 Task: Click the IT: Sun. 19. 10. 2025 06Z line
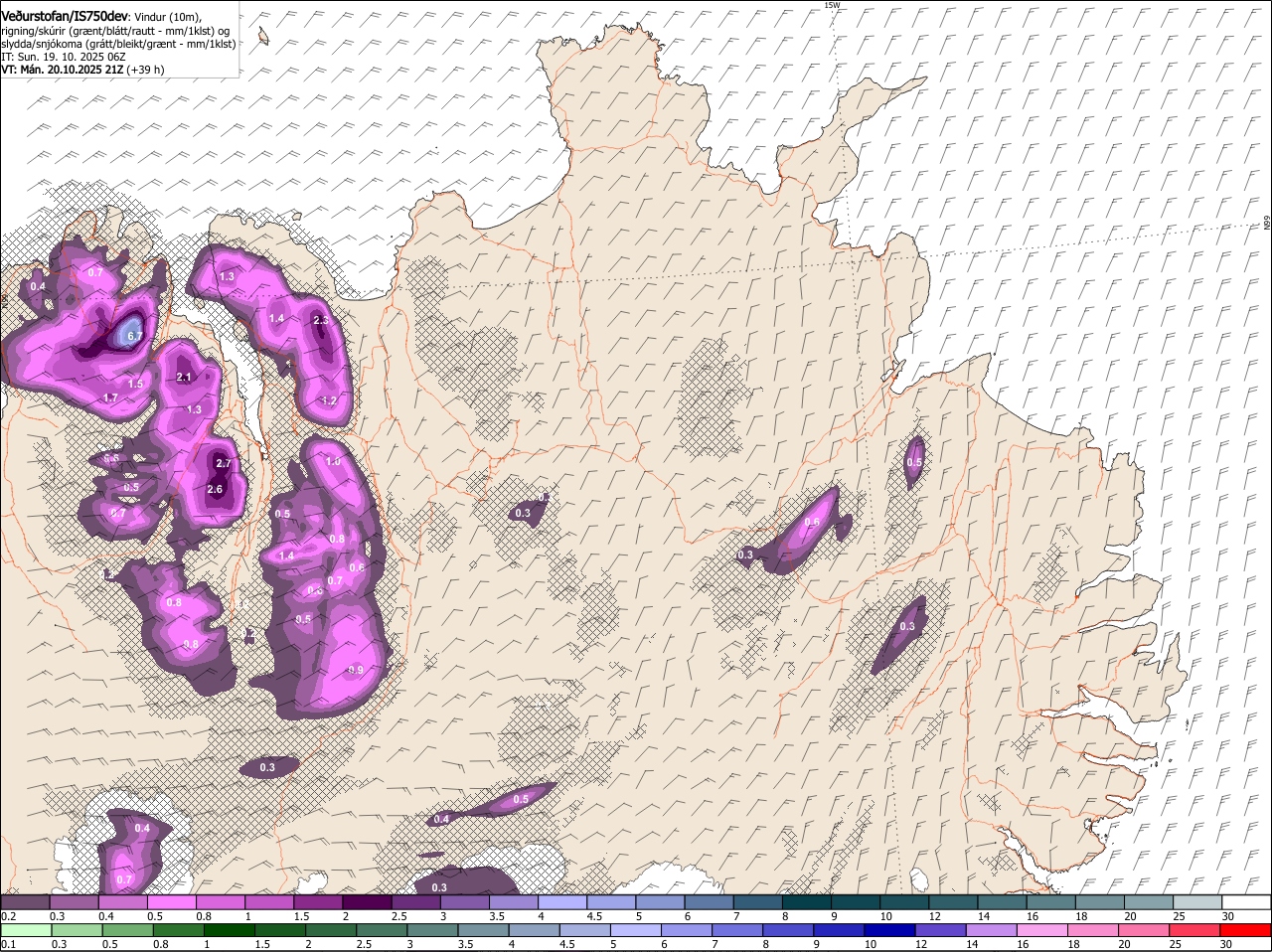[x=63, y=57]
